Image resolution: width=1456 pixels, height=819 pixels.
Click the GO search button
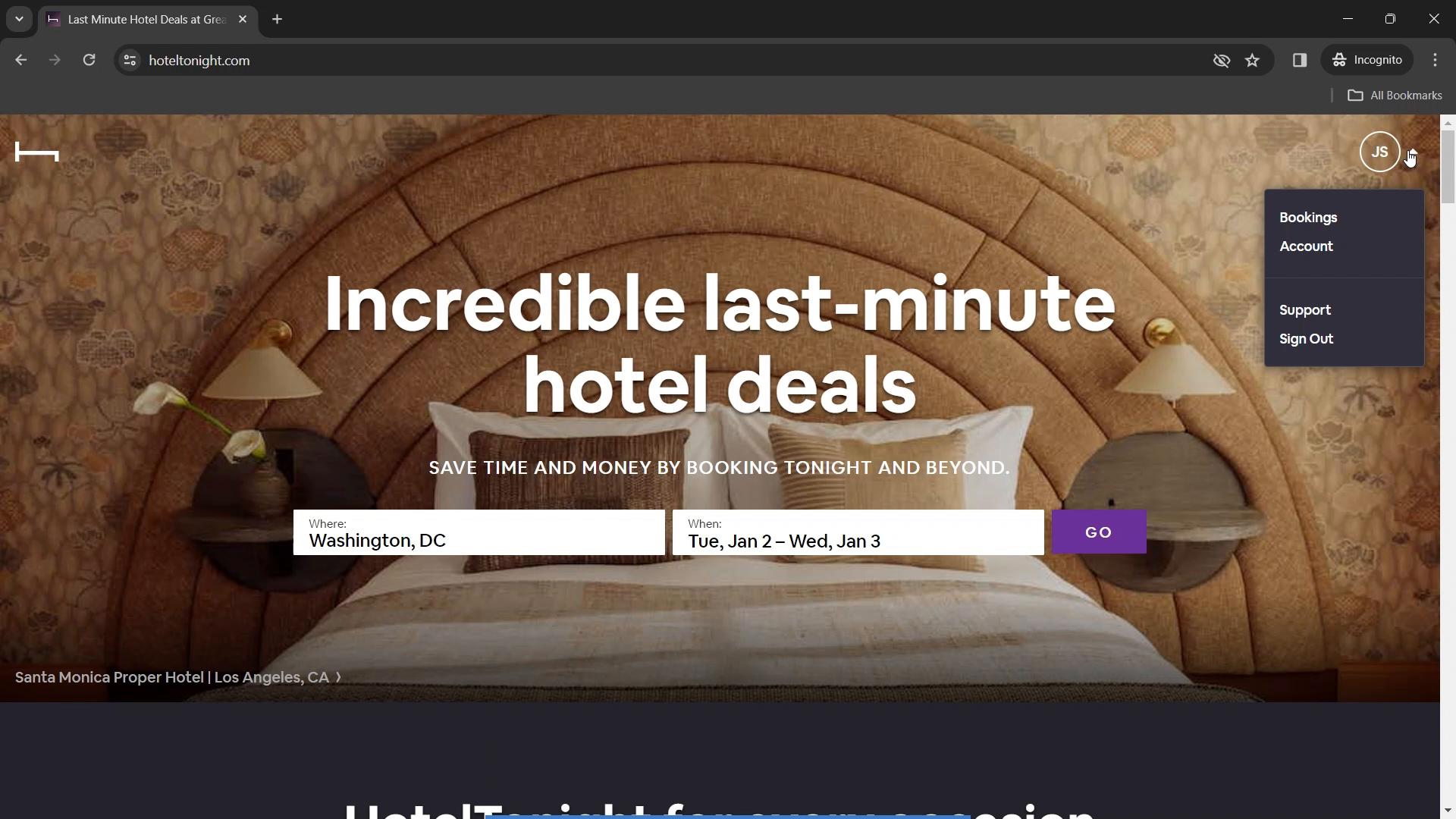click(x=1099, y=532)
